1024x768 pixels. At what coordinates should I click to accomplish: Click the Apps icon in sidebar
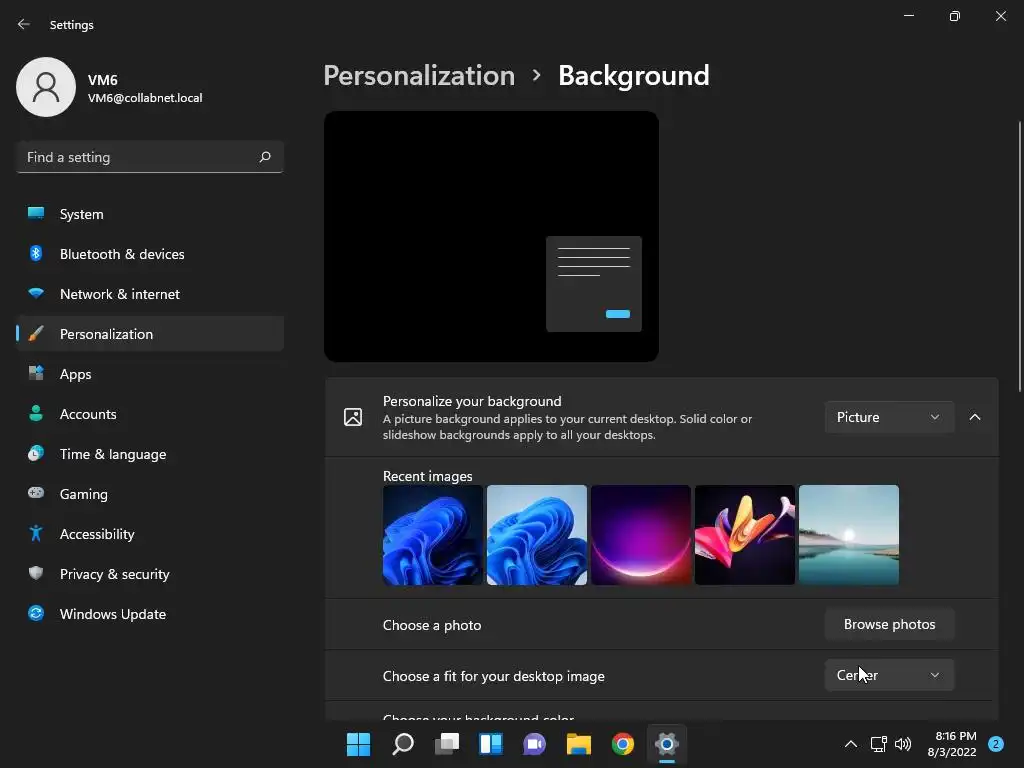pos(36,374)
